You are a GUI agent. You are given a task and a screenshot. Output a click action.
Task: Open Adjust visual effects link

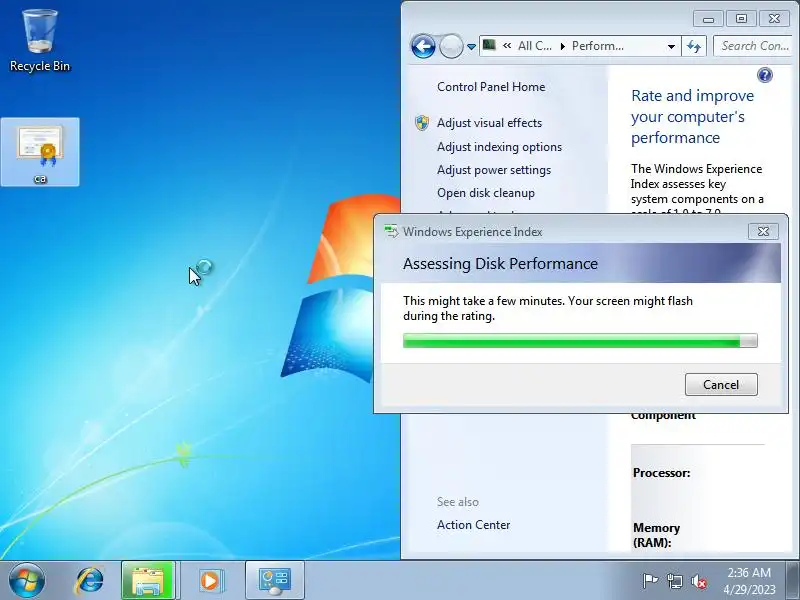click(489, 123)
